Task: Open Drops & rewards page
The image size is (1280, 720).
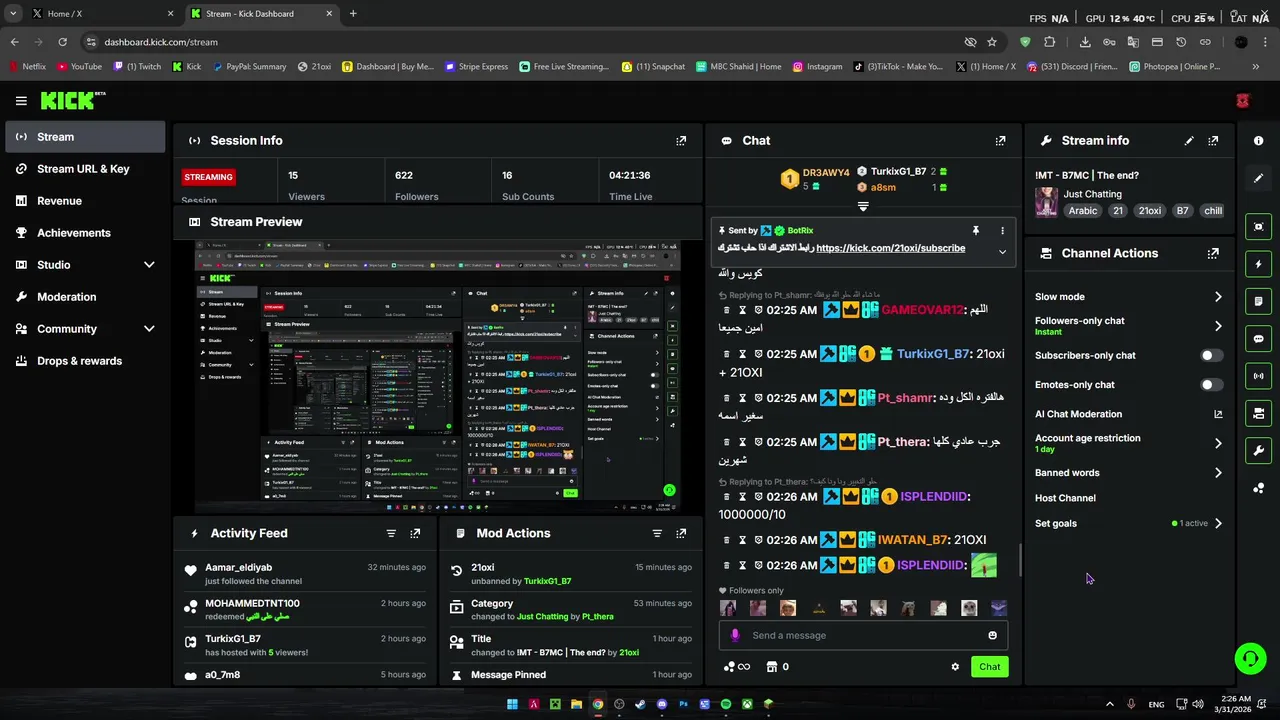Action: tap(85, 361)
